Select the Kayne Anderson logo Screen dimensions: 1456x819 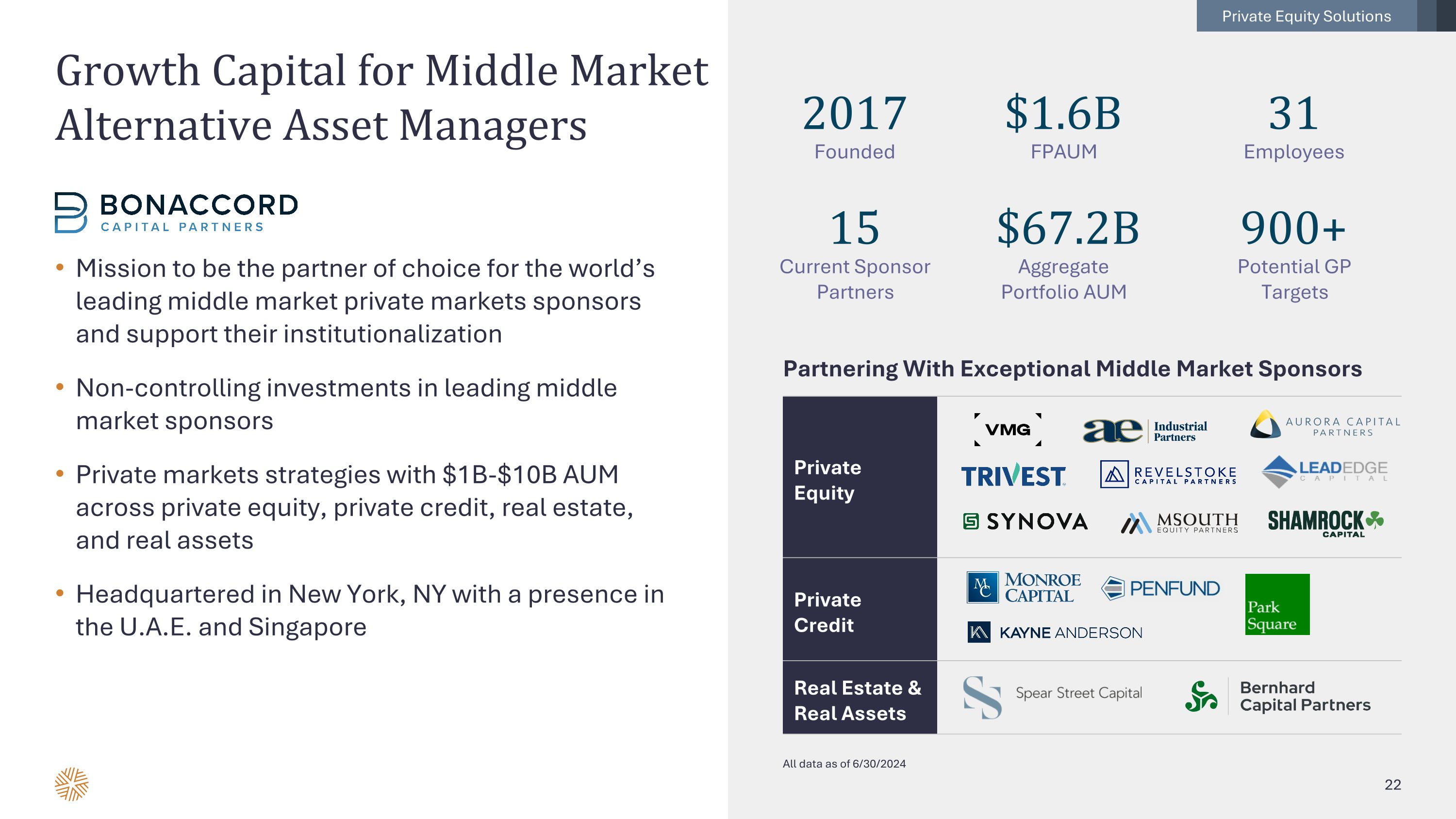pyautogui.click(x=1055, y=633)
